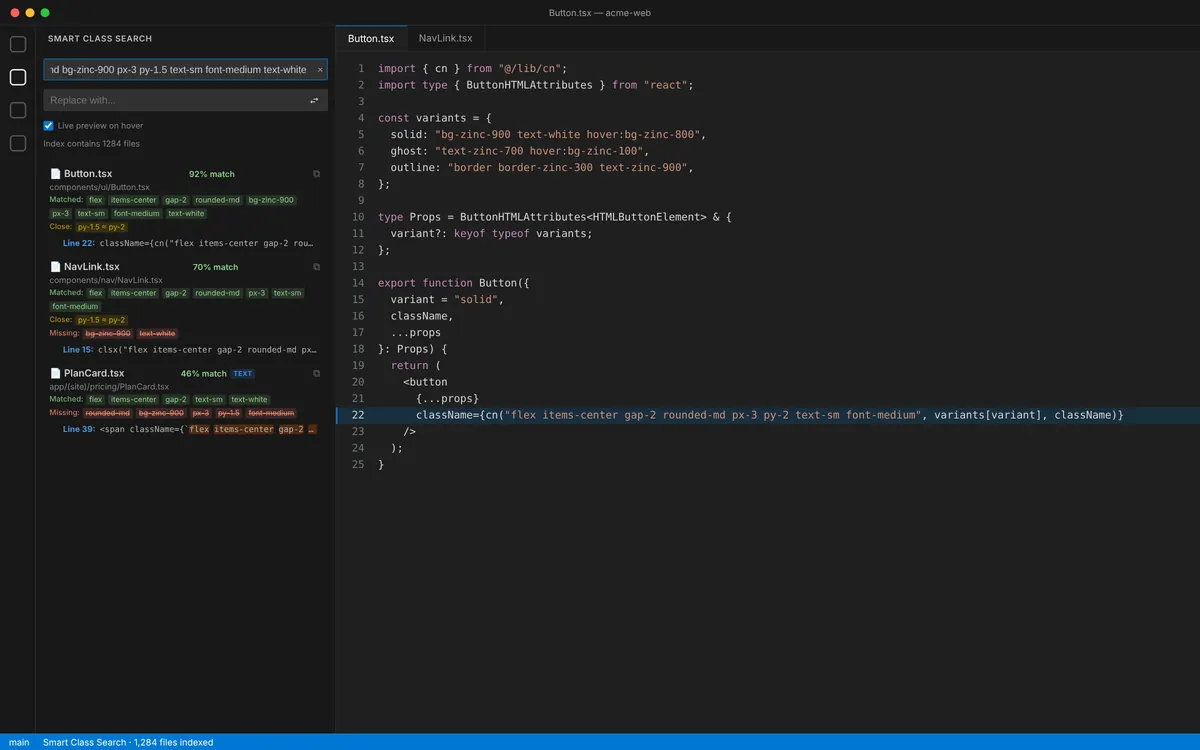Clear the class search query with the × icon

(x=320, y=70)
